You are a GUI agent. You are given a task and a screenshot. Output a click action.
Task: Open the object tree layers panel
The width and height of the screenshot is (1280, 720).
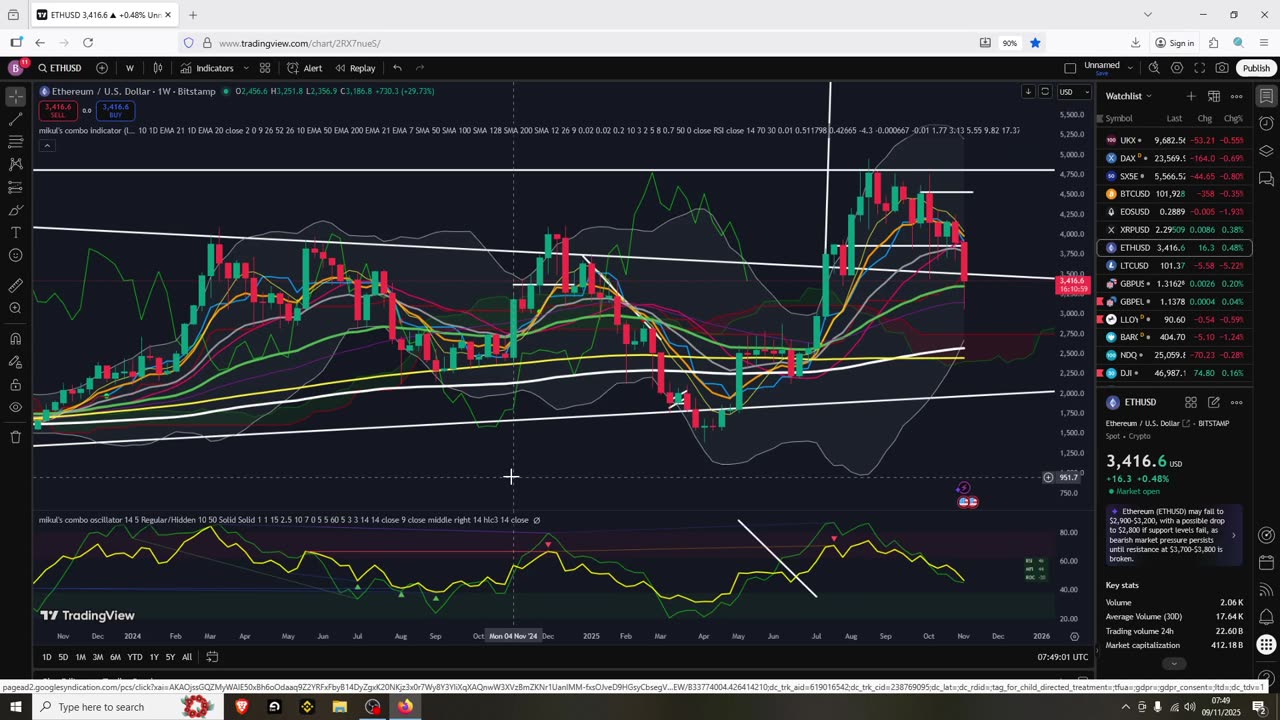1266,151
